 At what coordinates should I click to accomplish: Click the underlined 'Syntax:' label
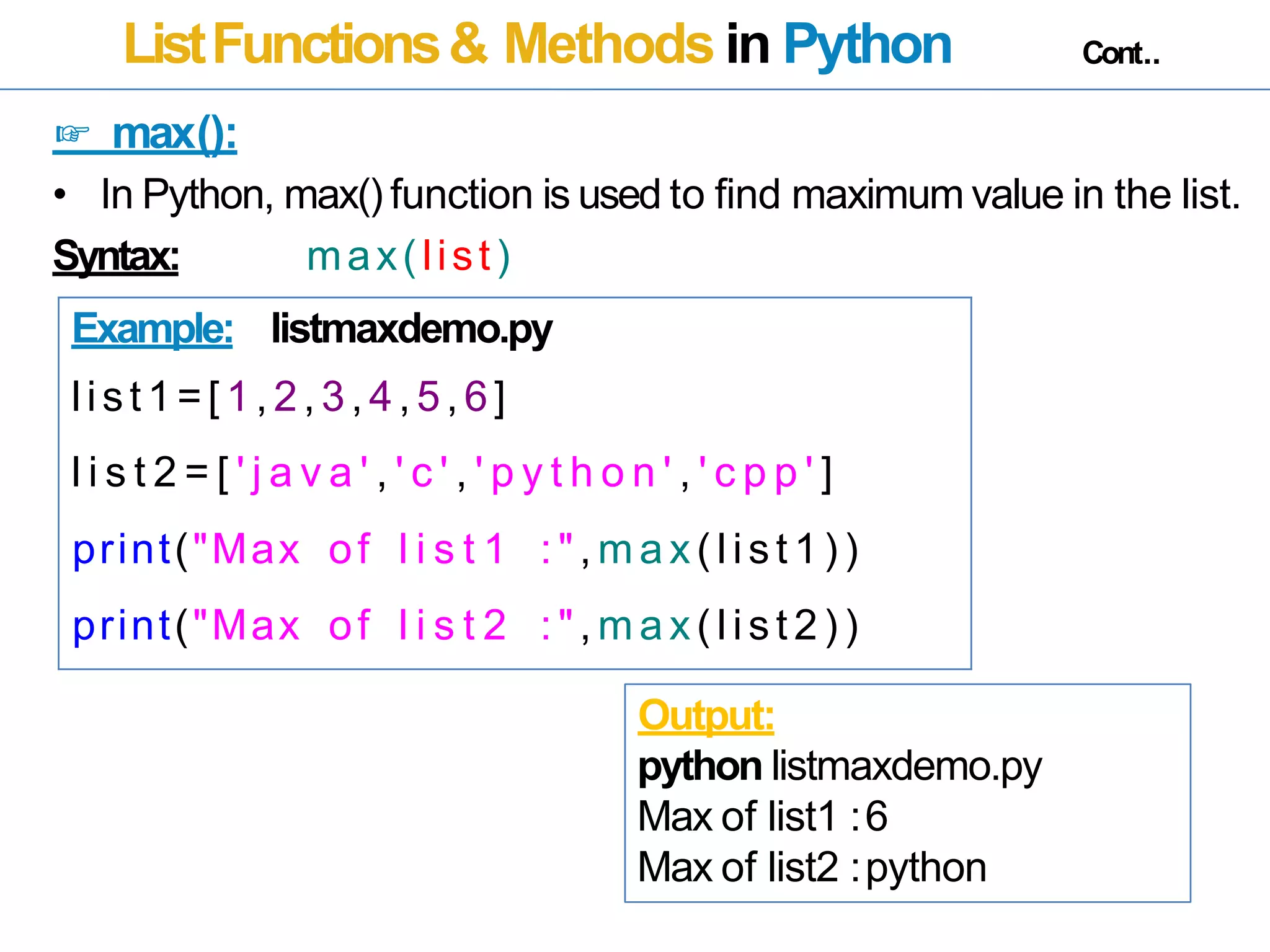click(116, 257)
